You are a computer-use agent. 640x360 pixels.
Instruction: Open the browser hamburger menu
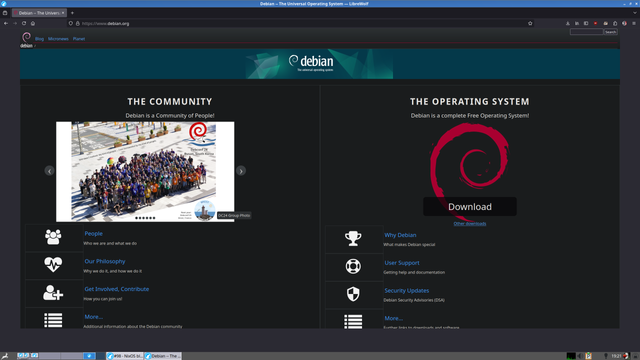coord(634,23)
